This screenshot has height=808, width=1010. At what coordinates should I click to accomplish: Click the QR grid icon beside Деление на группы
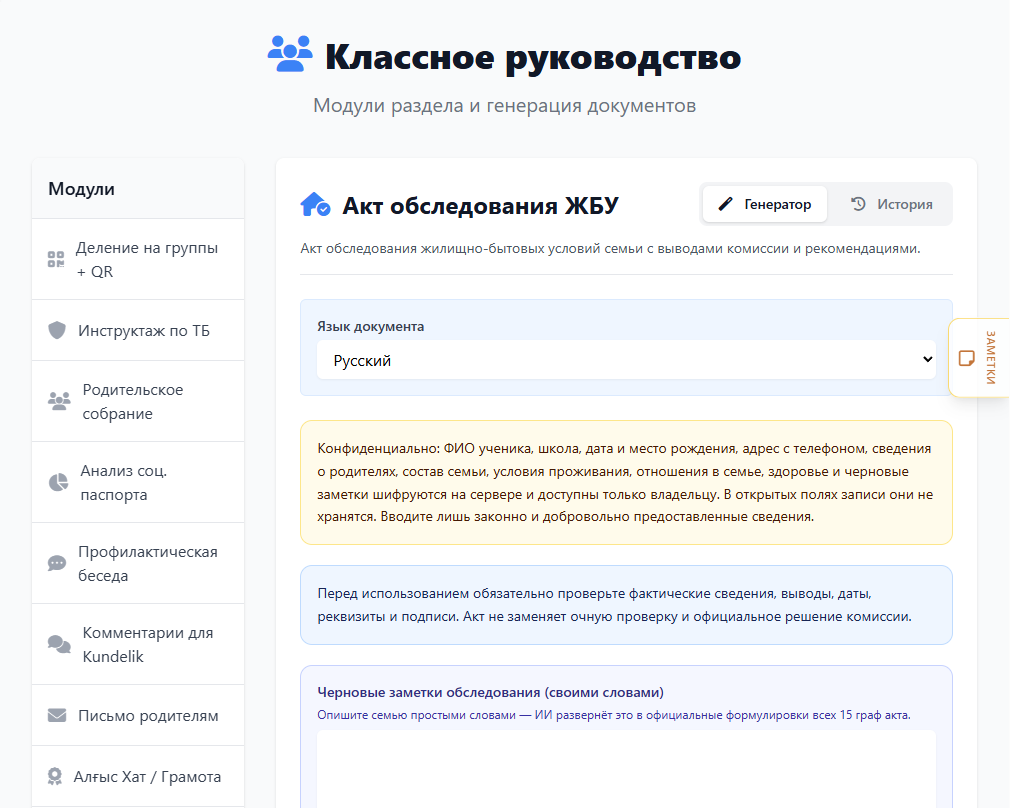56,259
